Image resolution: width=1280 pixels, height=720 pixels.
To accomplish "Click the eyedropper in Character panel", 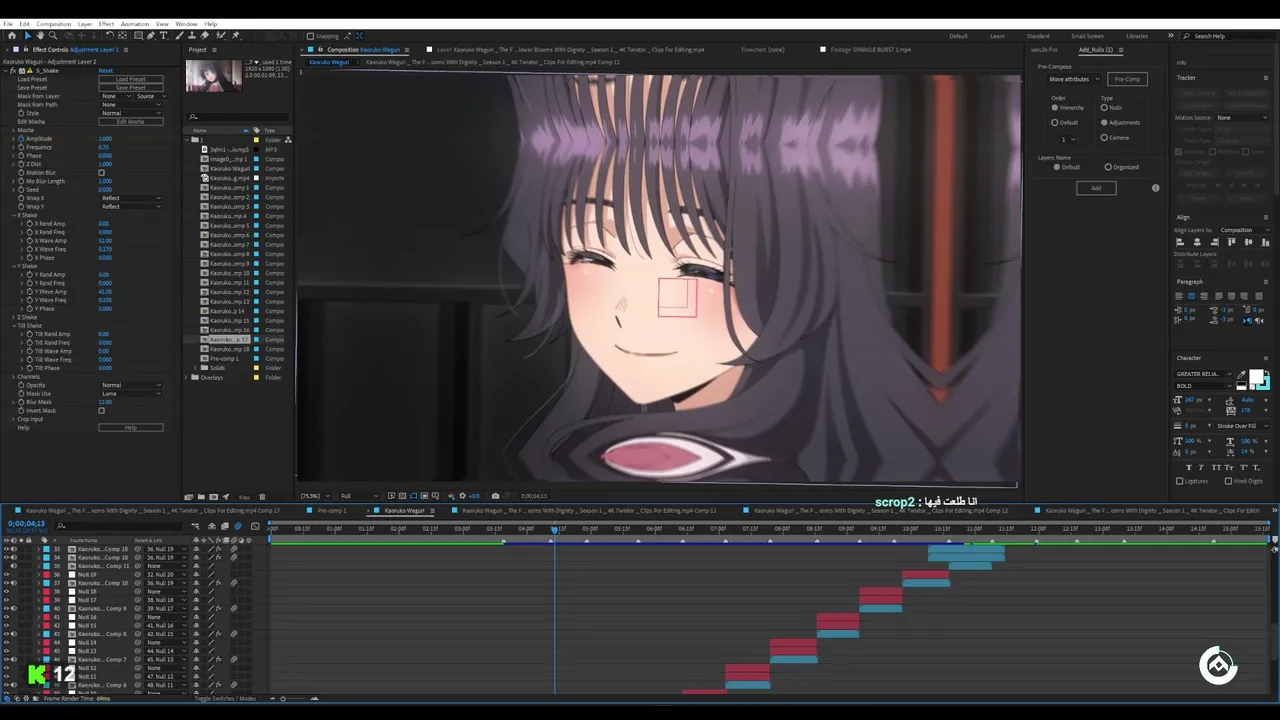I will [x=1241, y=375].
